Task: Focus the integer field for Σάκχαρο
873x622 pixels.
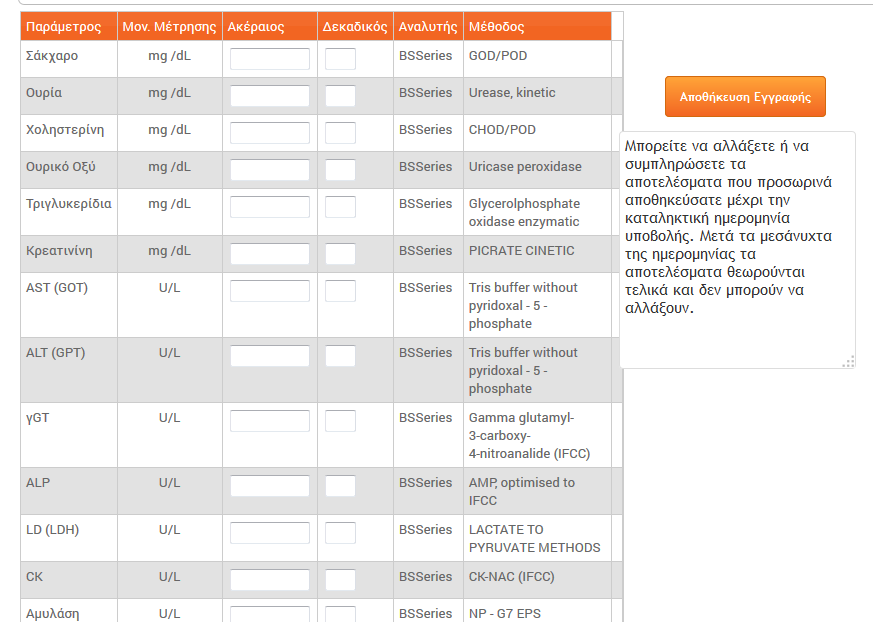Action: [x=269, y=59]
